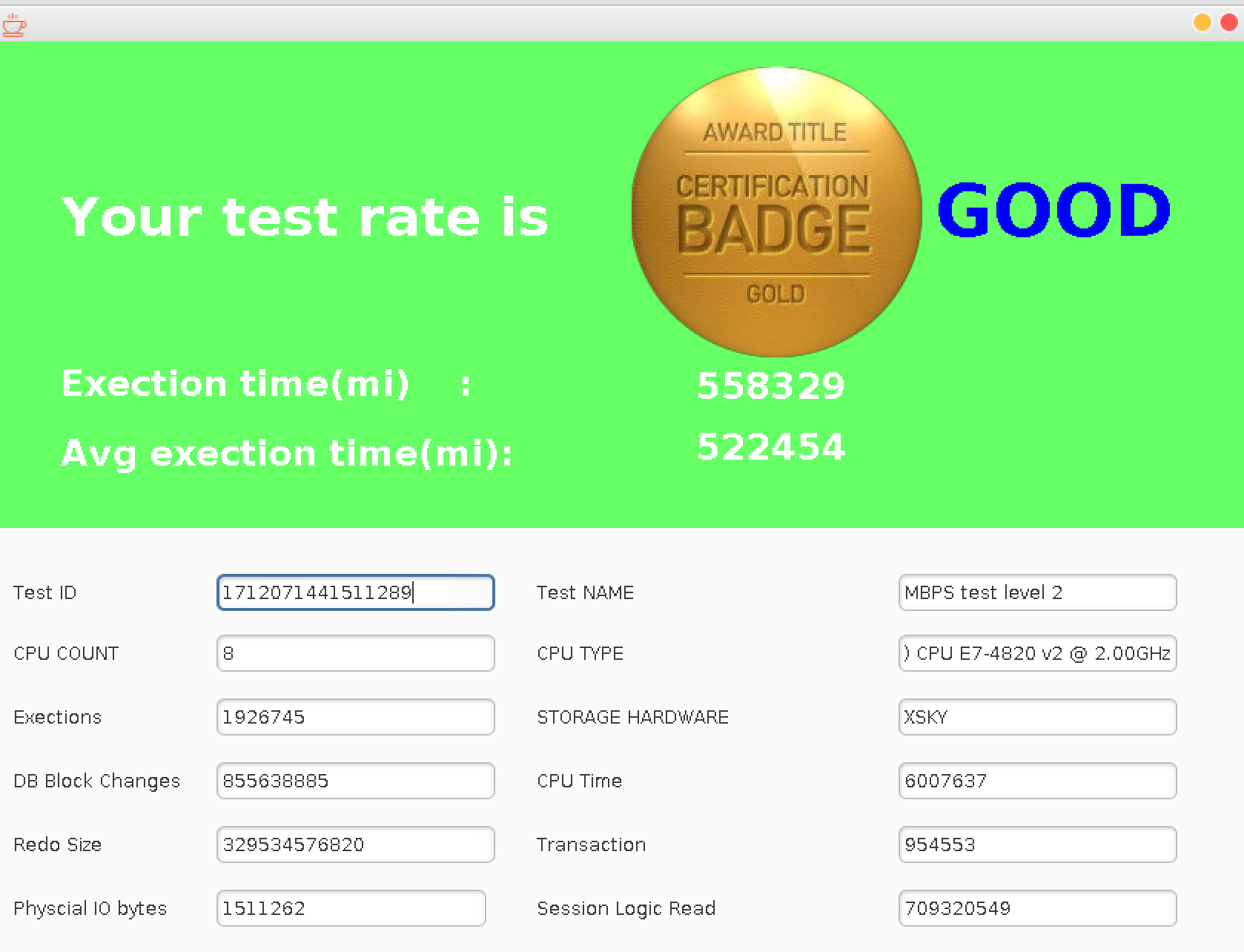Click the 'CPU COUNT' label

66,653
